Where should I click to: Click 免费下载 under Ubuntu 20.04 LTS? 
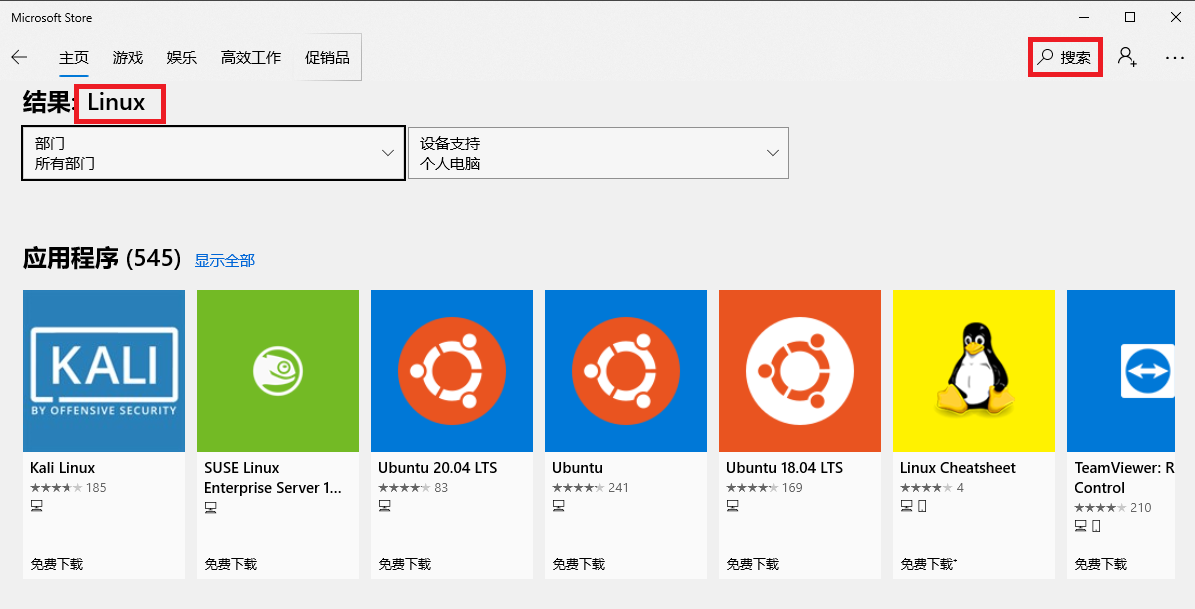click(405, 564)
